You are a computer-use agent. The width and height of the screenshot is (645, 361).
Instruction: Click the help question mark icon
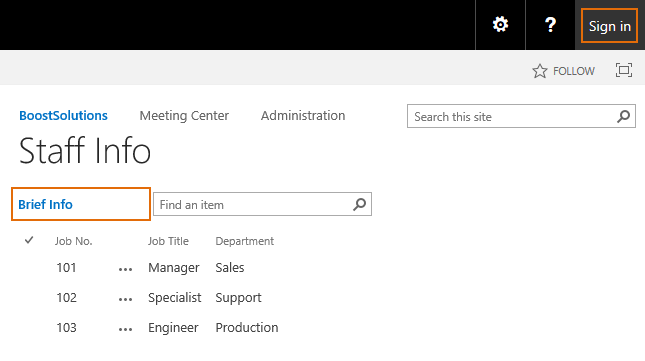[550, 25]
